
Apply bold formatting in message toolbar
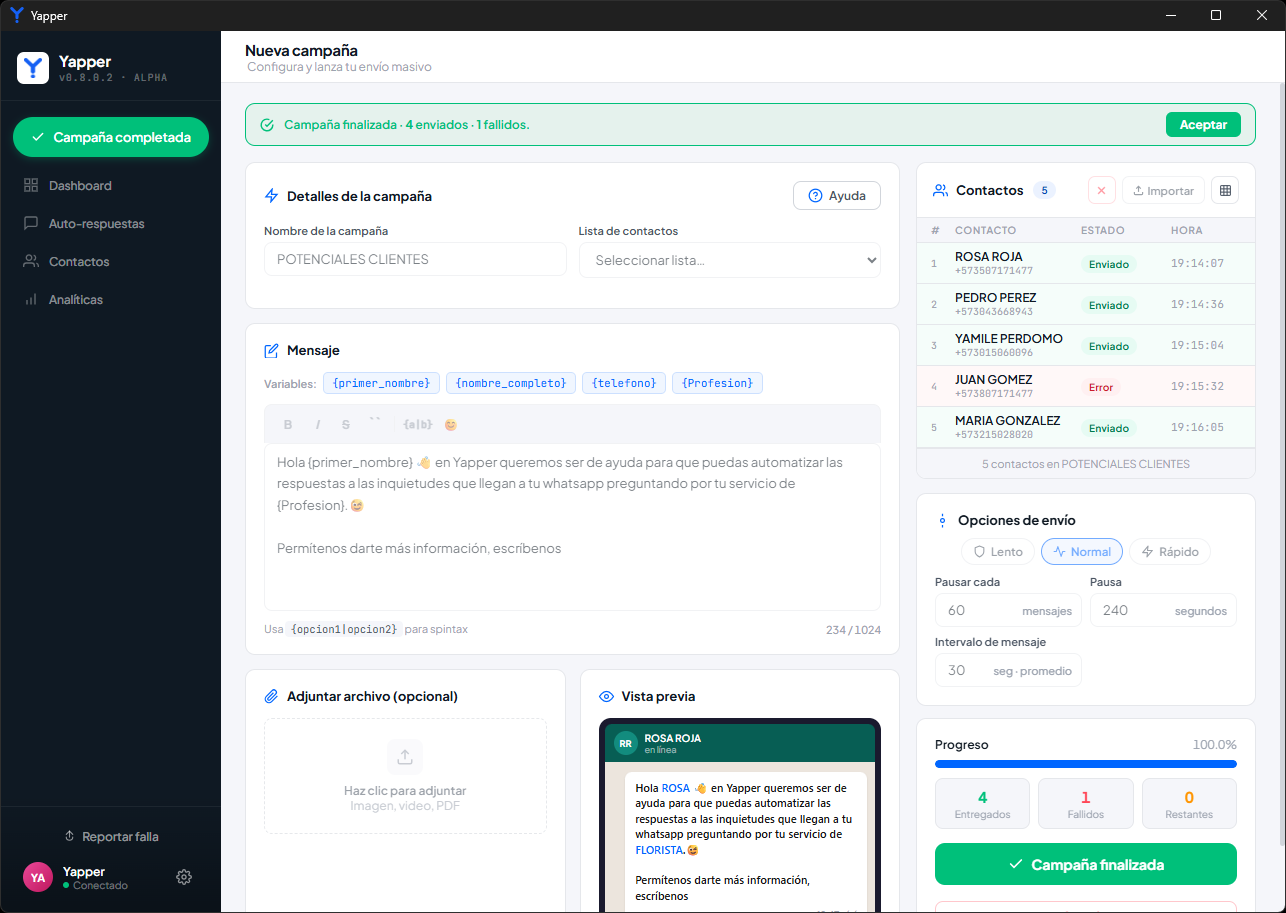tap(288, 424)
